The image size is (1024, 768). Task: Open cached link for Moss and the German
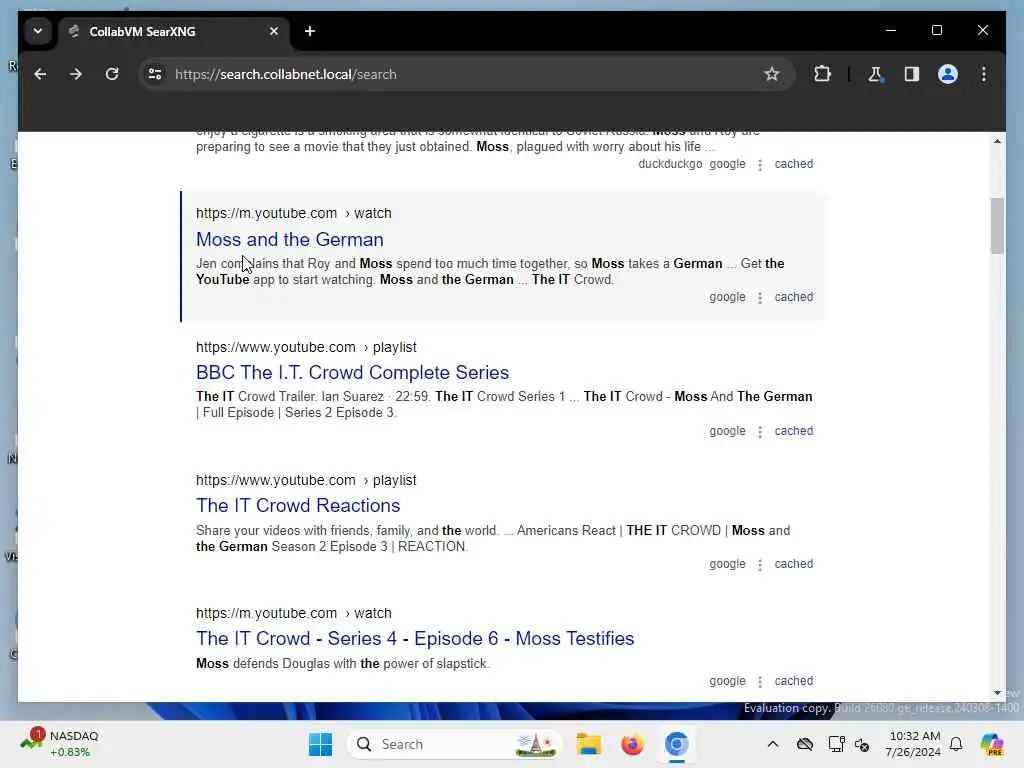(793, 297)
